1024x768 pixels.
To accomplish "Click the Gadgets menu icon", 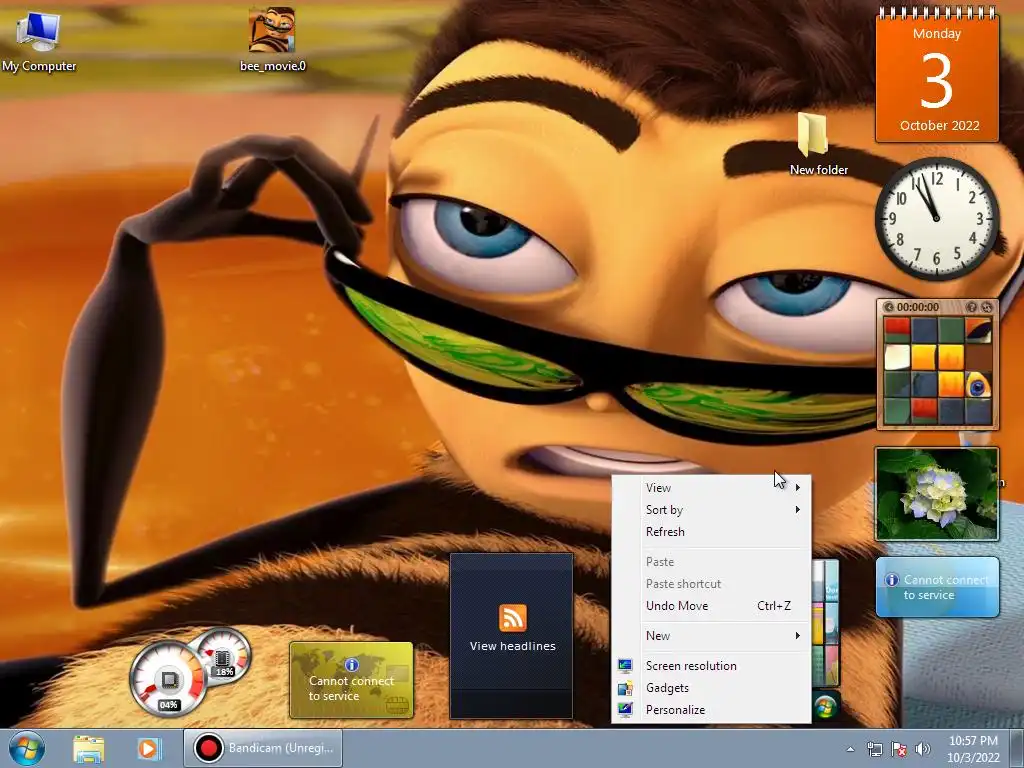I will (x=625, y=688).
